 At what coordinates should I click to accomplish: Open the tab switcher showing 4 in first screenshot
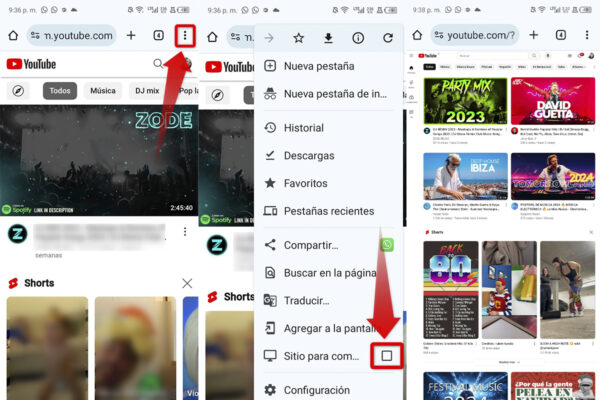coord(158,36)
